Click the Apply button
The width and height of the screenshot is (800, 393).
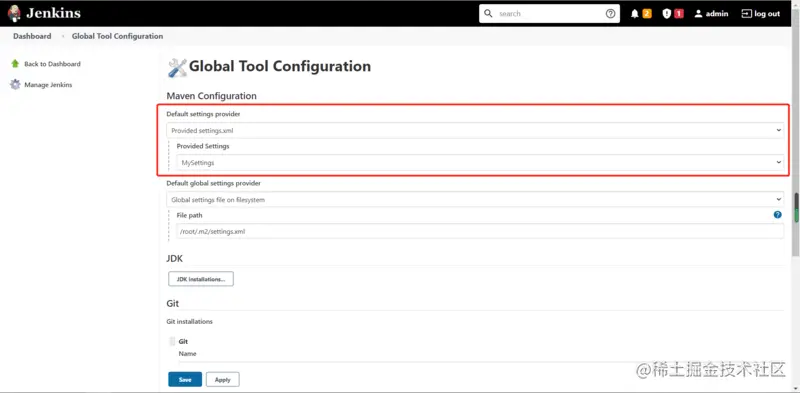point(223,379)
